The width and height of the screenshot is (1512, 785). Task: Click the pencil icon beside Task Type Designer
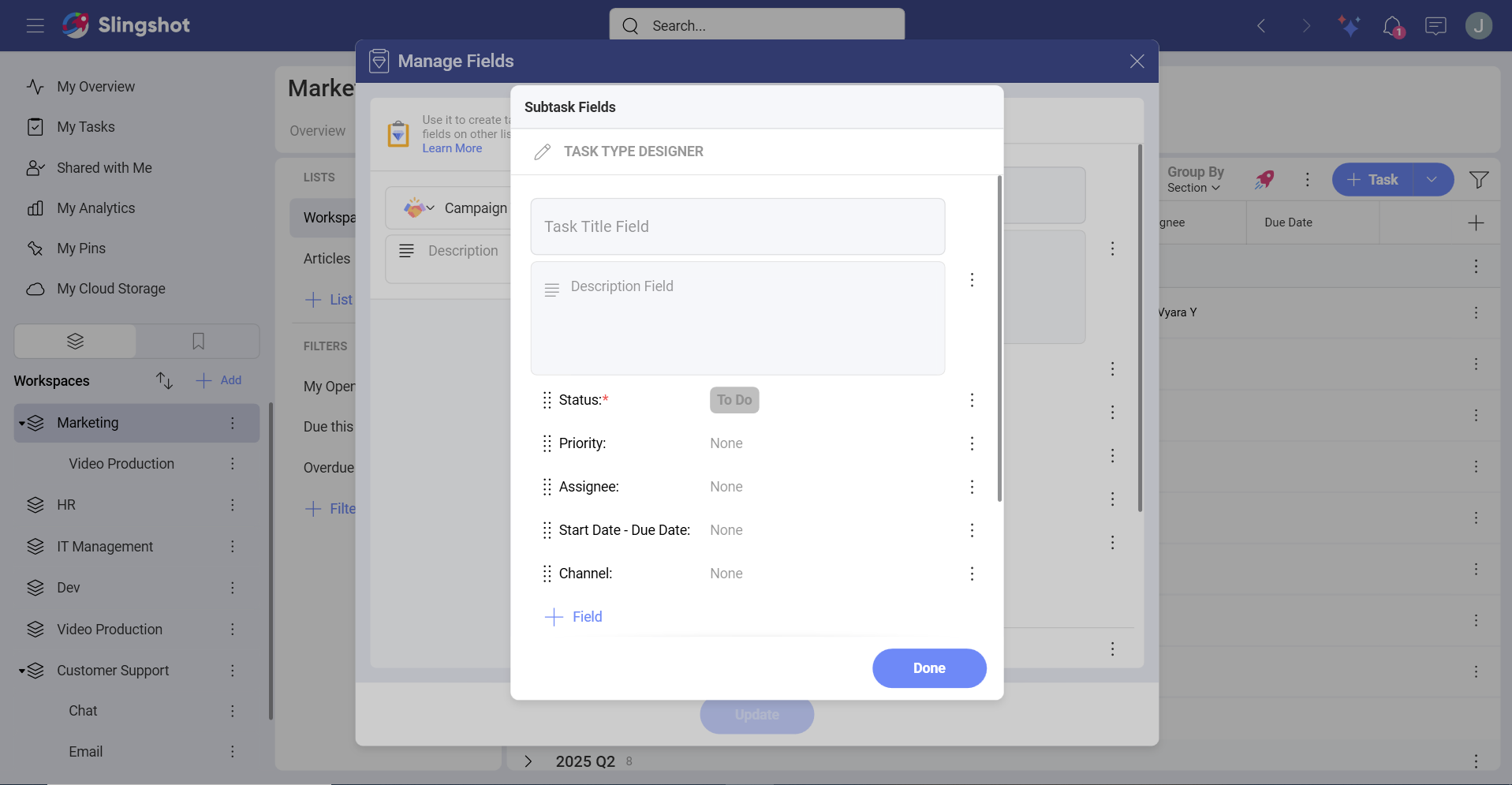(x=542, y=151)
